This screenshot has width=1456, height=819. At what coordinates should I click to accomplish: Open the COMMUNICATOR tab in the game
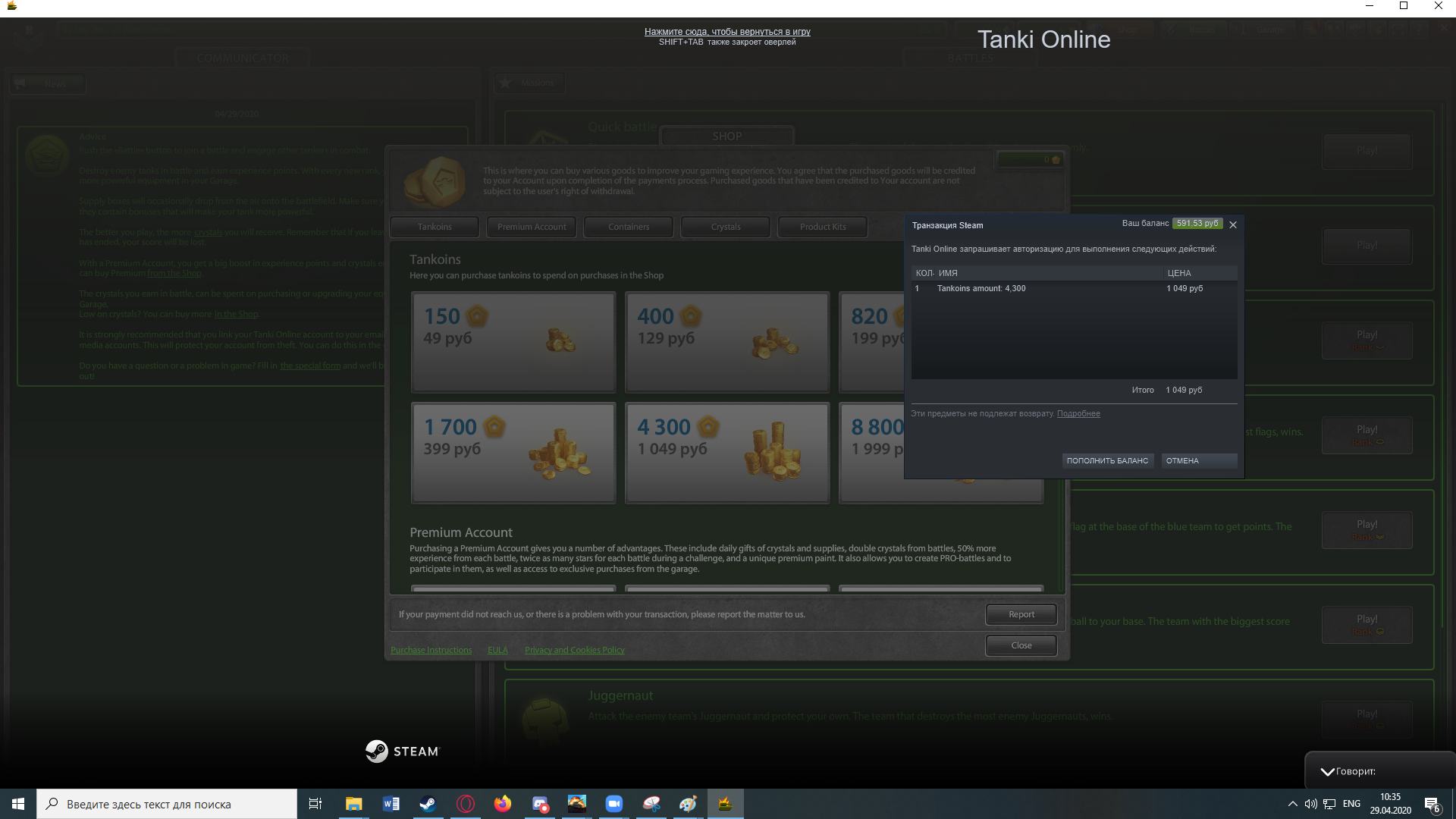pyautogui.click(x=243, y=58)
